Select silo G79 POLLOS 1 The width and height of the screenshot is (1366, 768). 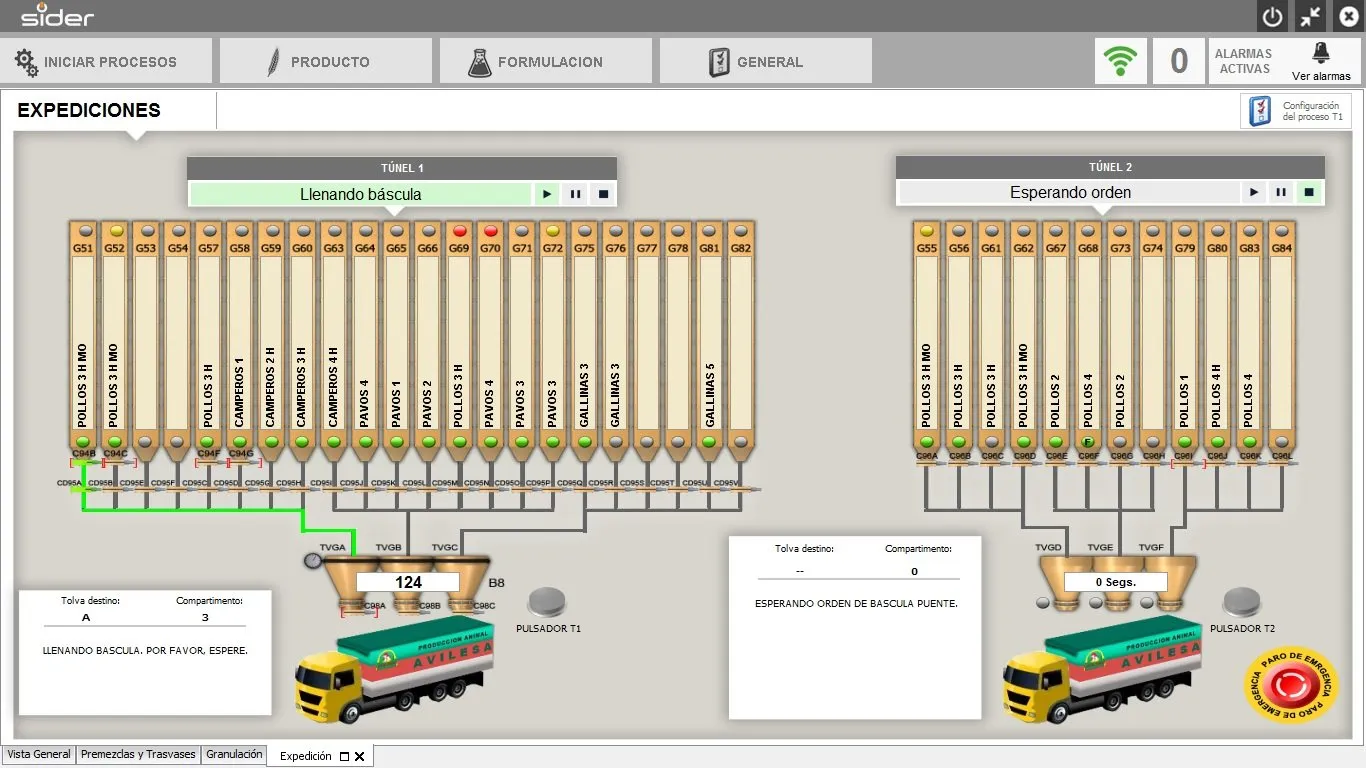[1185, 340]
